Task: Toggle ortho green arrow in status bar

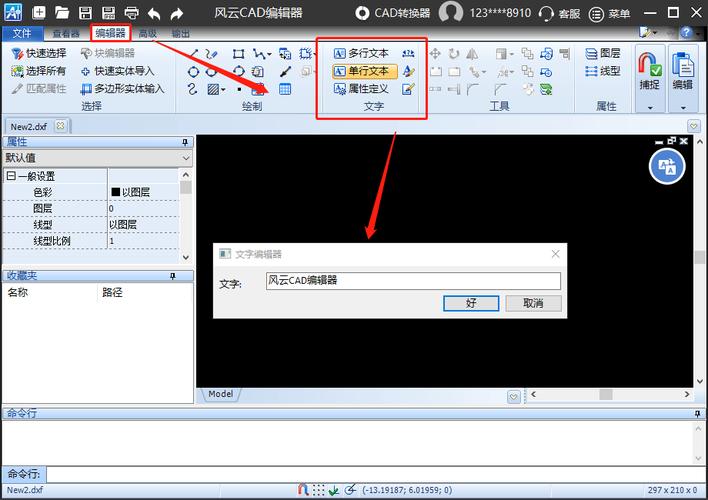Action: pyautogui.click(x=334, y=490)
